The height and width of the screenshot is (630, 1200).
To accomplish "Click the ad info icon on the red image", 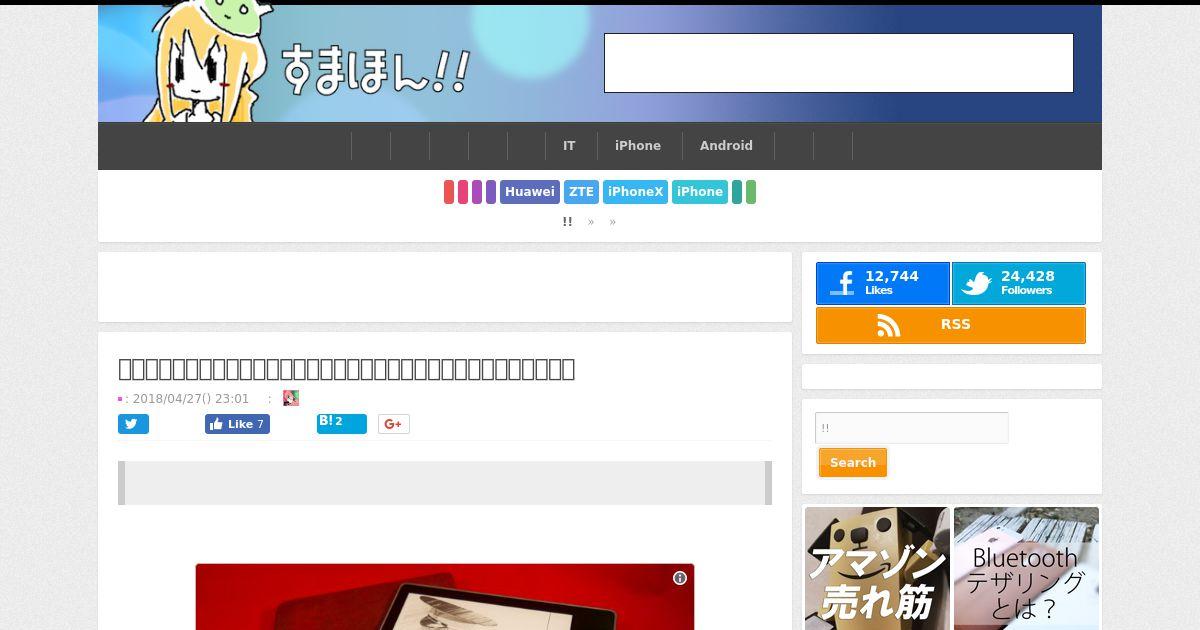I will [680, 578].
